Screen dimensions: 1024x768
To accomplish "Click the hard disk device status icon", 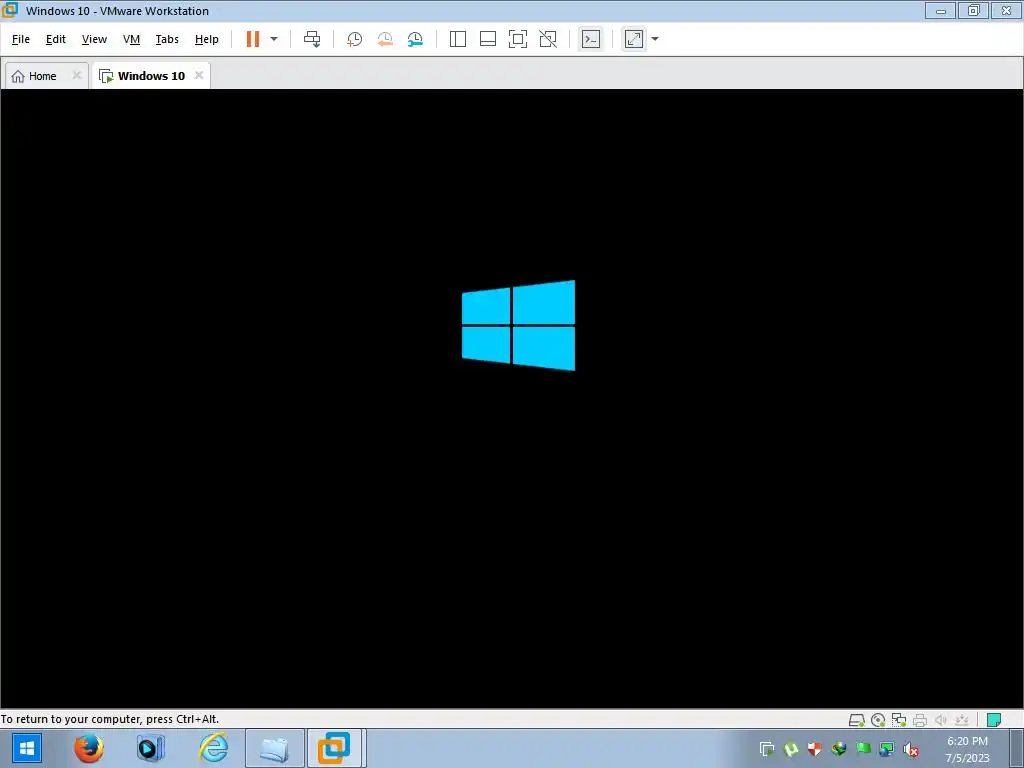I will point(857,720).
